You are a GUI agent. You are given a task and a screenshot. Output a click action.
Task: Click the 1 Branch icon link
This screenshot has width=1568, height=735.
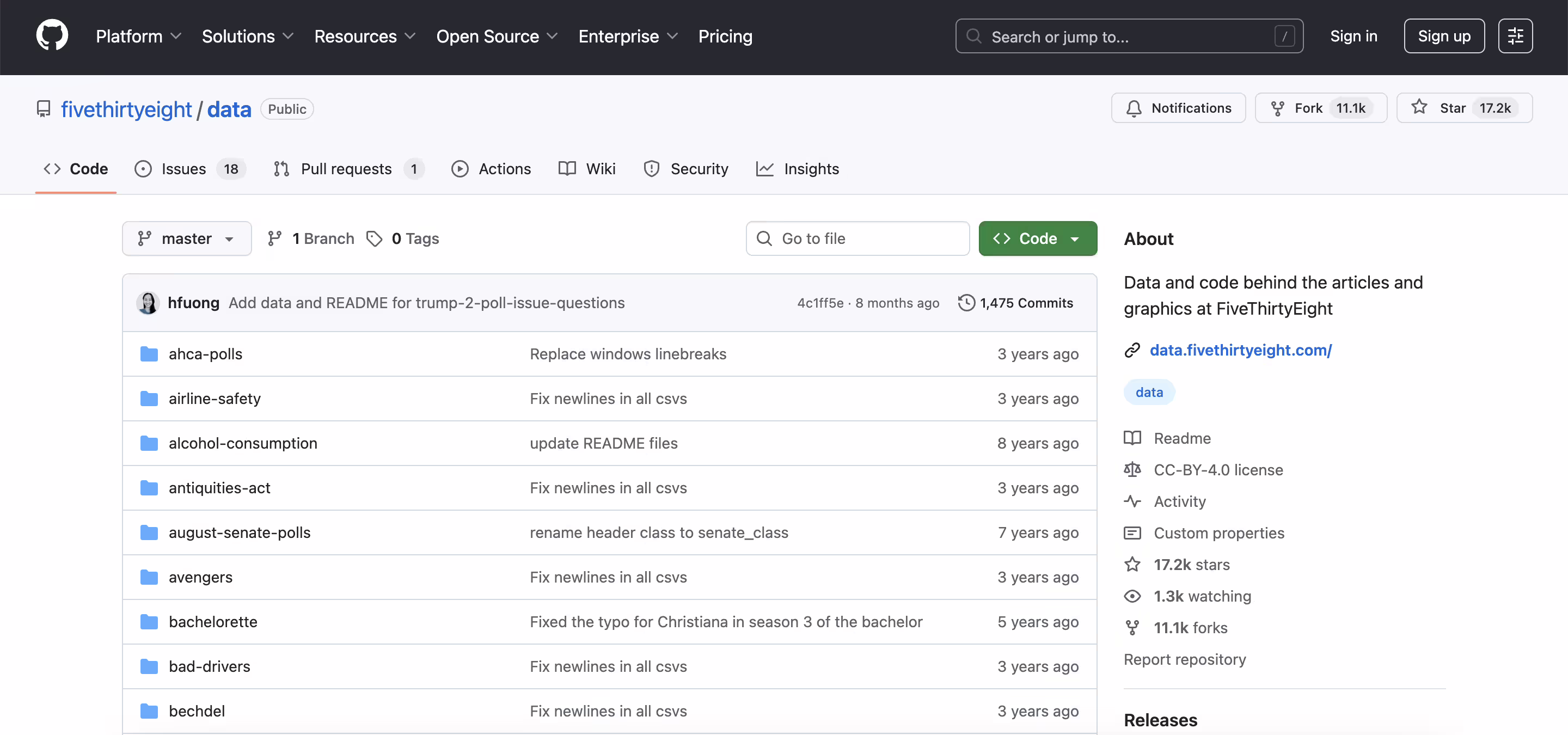[x=275, y=238]
